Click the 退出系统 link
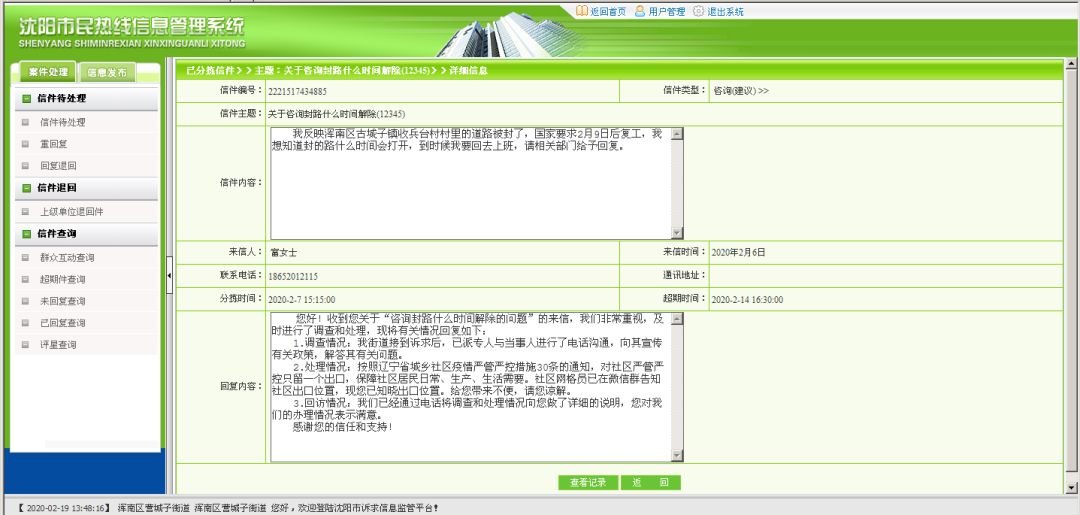1080x515 pixels. [725, 12]
